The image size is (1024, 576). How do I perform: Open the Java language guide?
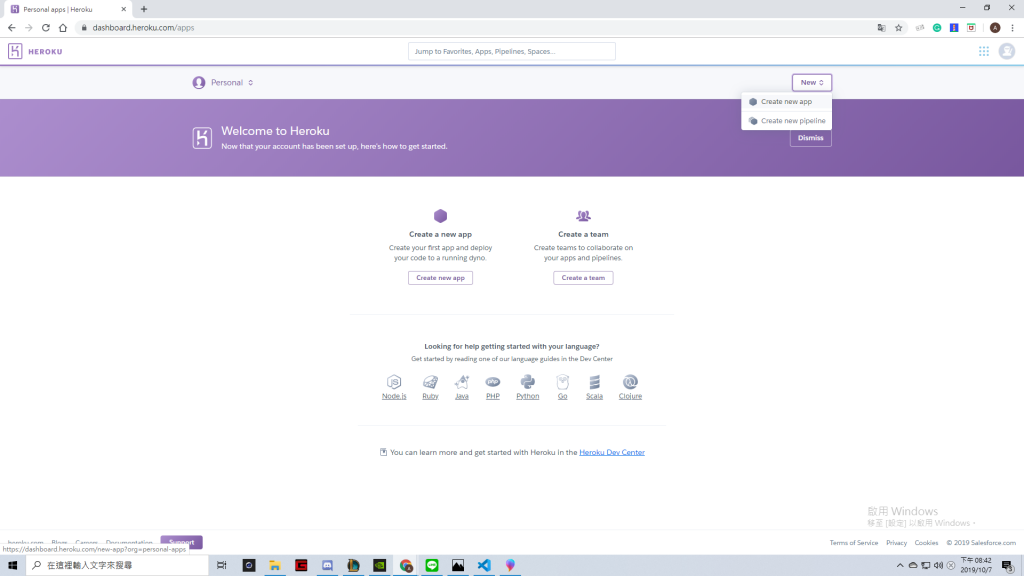(462, 396)
